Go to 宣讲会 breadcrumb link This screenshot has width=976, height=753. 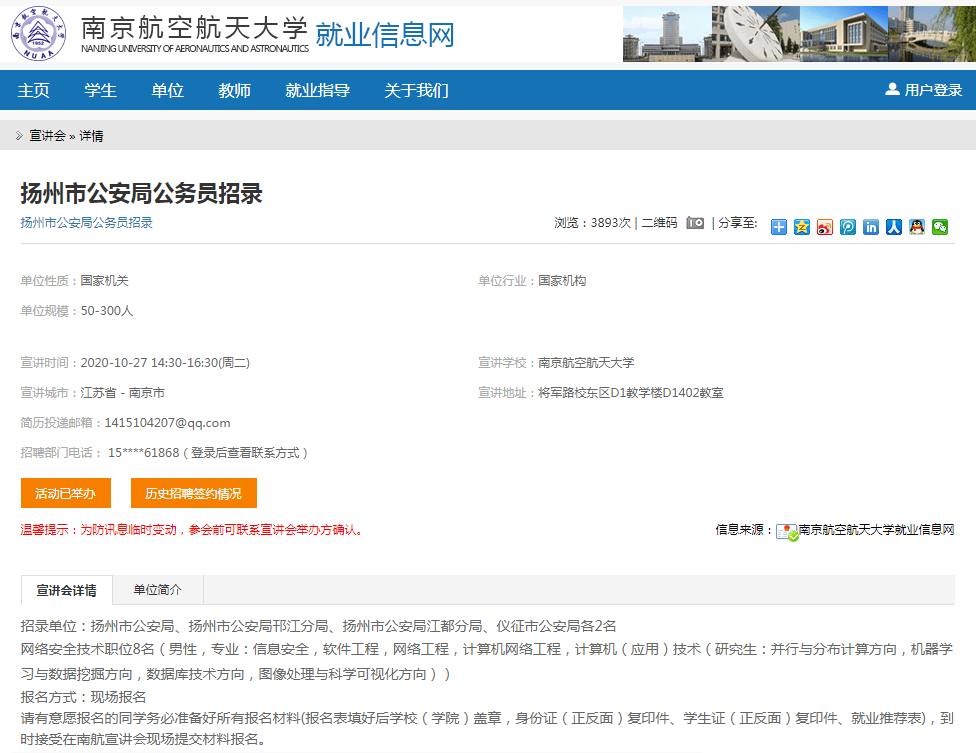(47, 136)
